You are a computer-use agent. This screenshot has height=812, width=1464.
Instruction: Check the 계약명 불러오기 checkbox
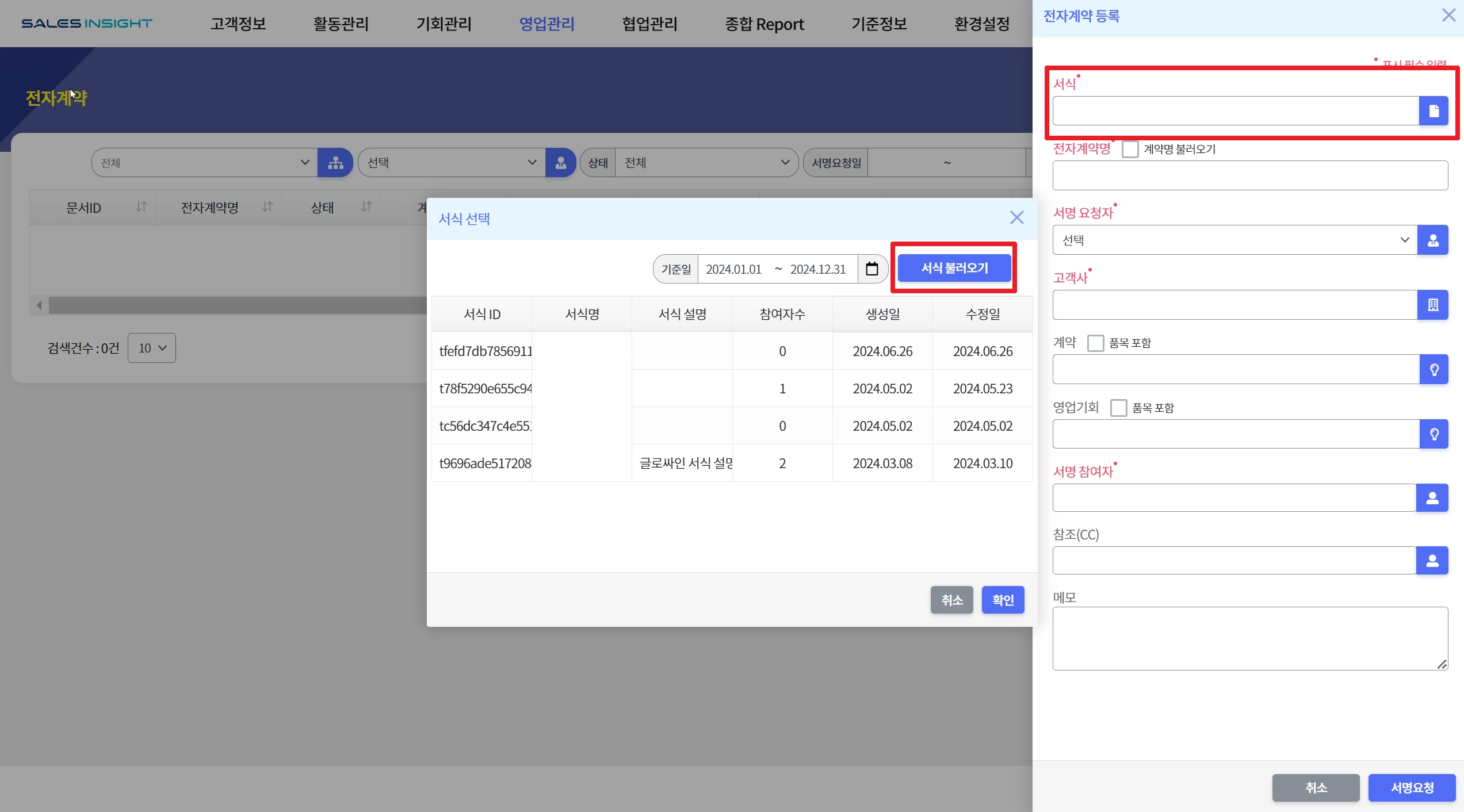point(1130,149)
